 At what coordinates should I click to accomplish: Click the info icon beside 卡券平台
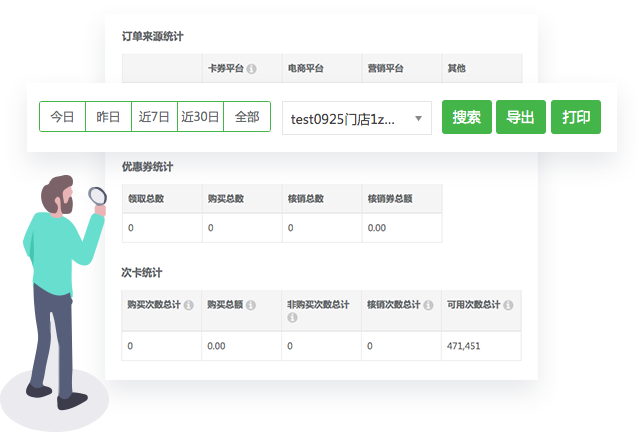(x=251, y=69)
